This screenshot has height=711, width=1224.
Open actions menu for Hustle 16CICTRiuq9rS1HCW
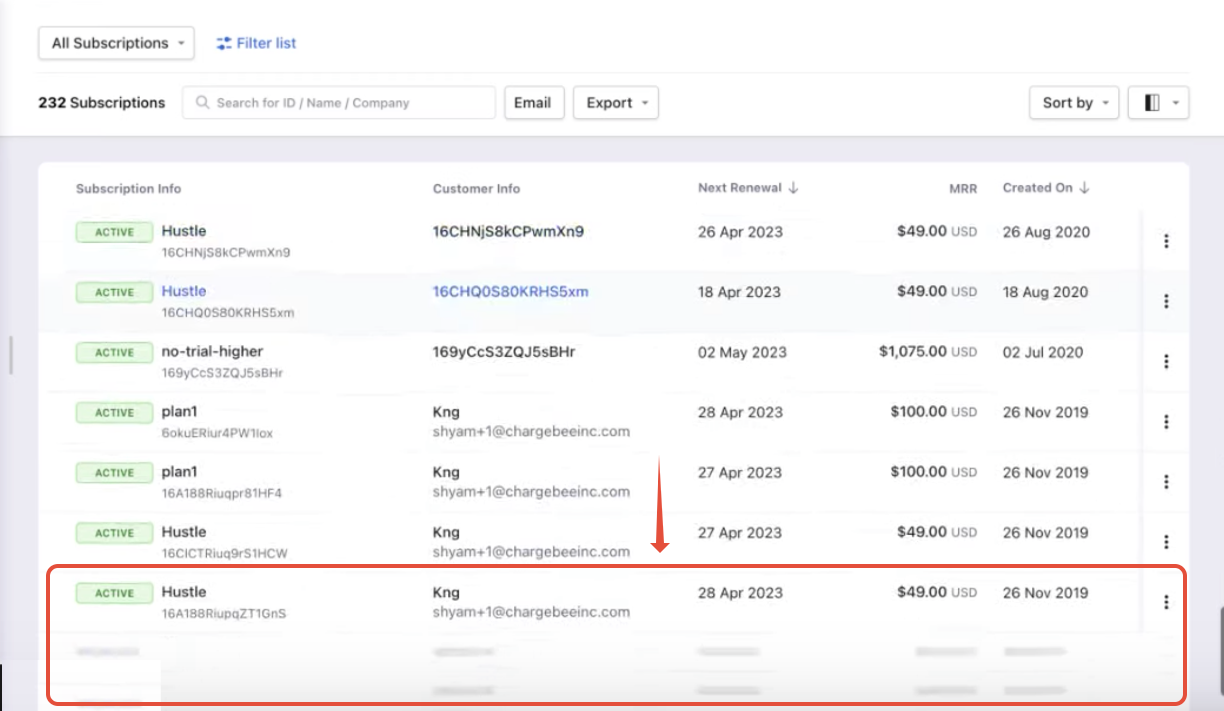tap(1166, 542)
